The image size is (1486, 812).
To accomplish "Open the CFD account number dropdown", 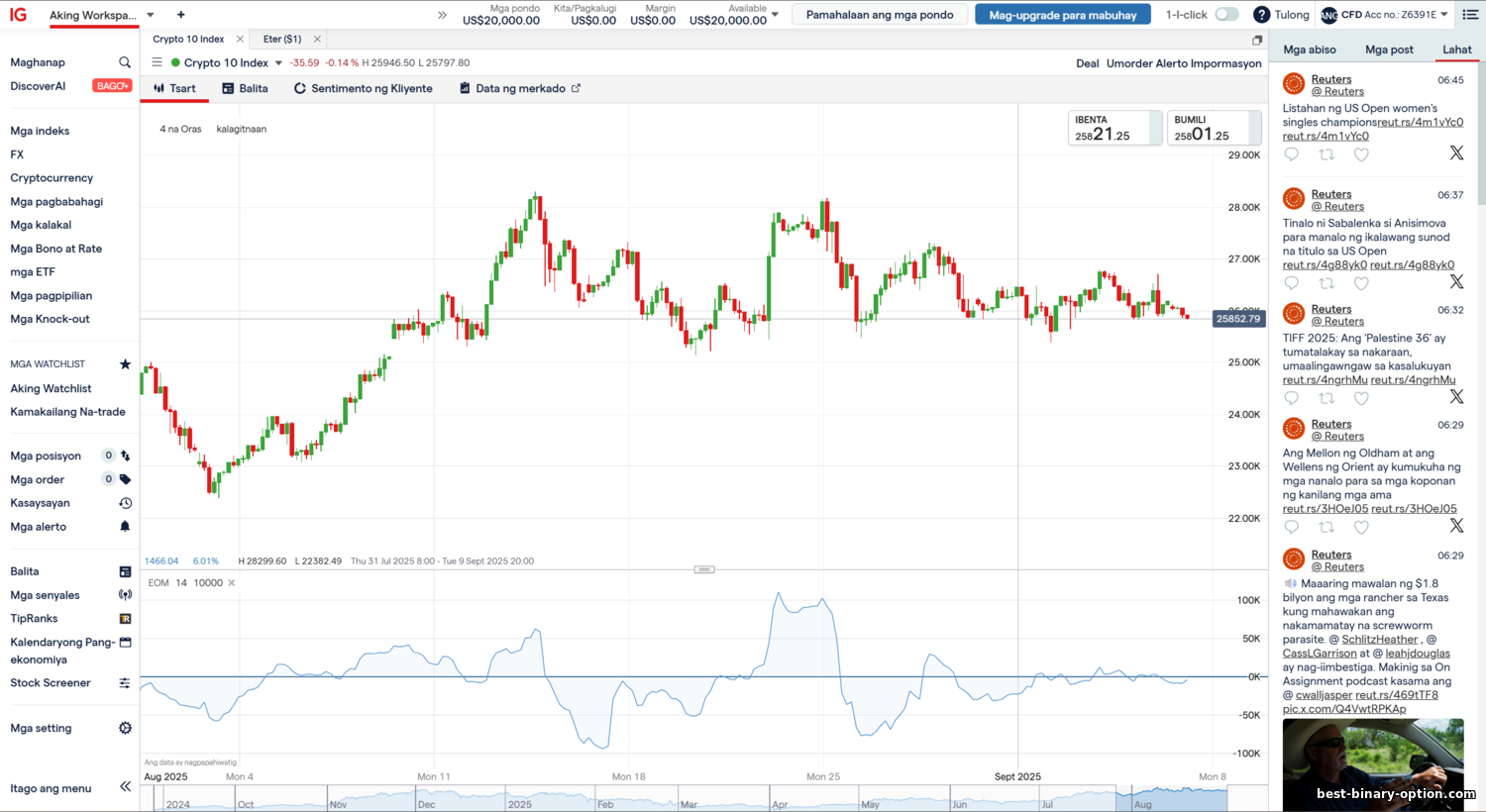I will tap(1444, 15).
